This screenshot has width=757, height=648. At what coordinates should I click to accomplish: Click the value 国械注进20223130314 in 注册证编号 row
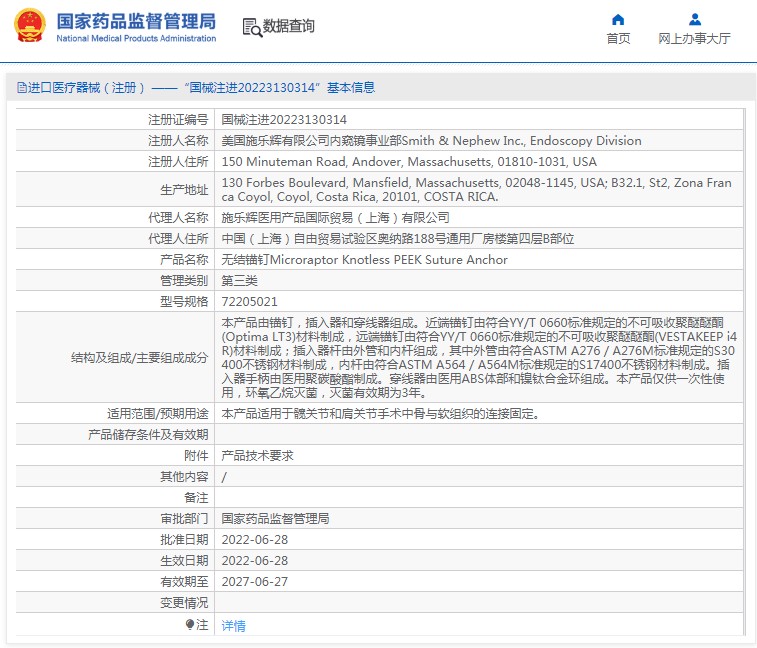pos(284,119)
